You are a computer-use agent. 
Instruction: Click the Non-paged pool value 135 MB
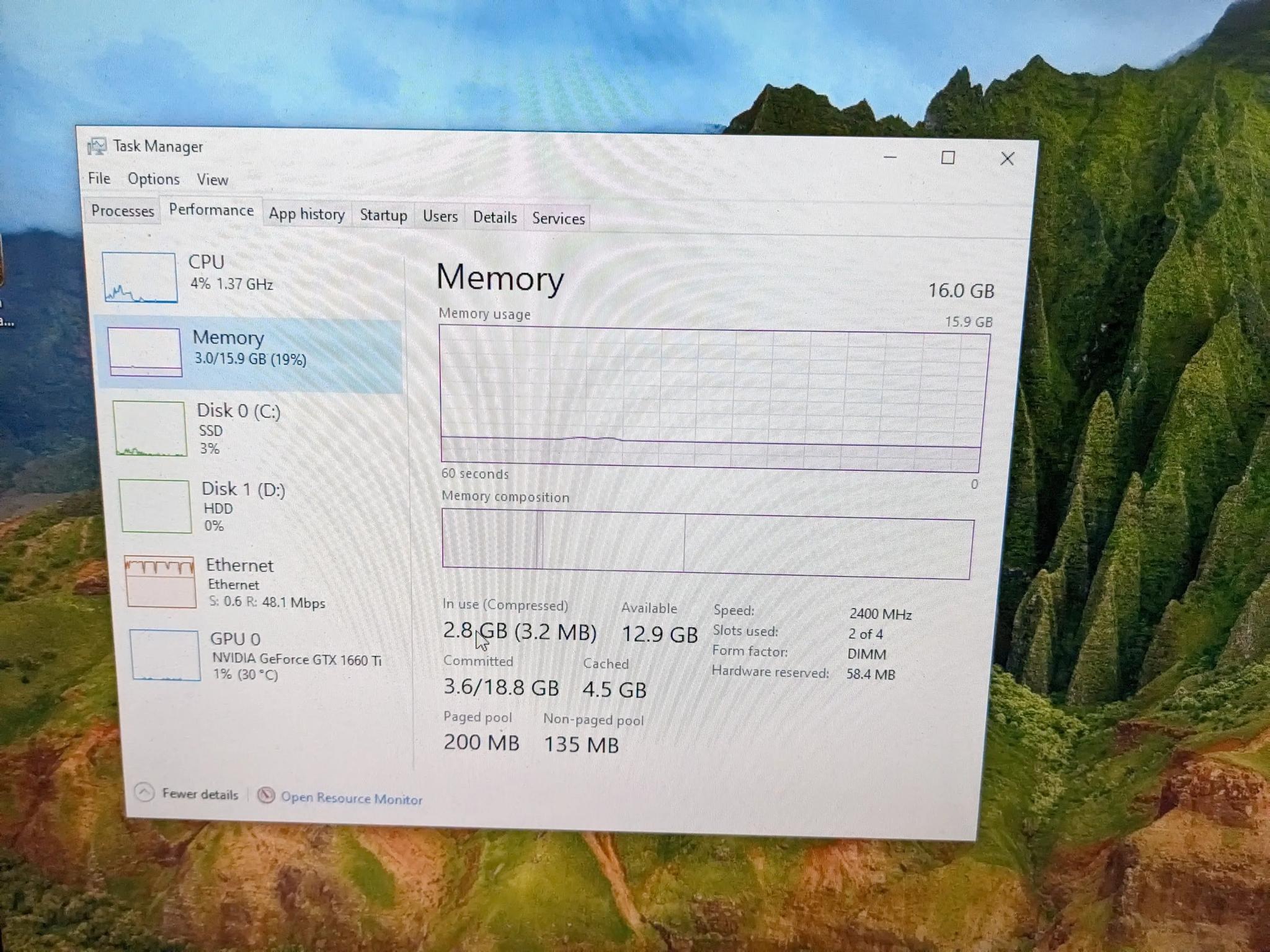[581, 744]
